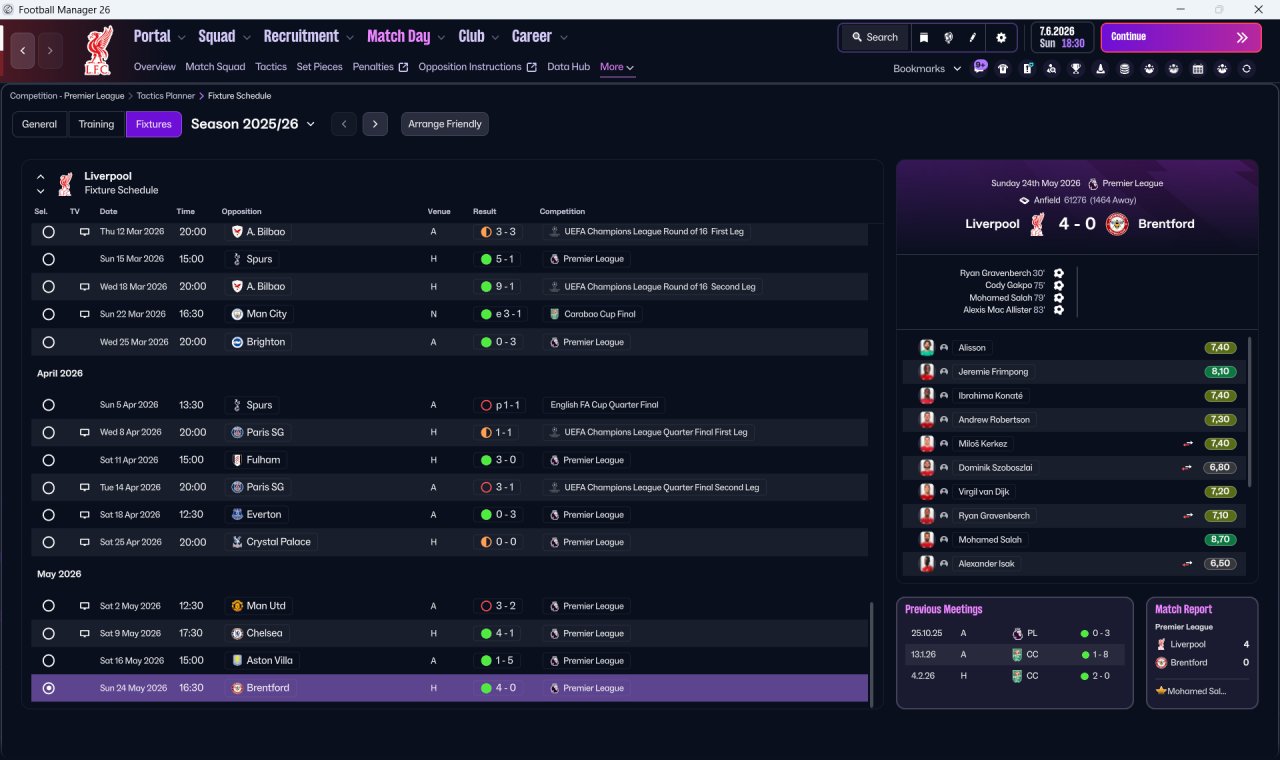1280x760 pixels.
Task: Click the training cone bookmark icon
Action: [1100, 69]
